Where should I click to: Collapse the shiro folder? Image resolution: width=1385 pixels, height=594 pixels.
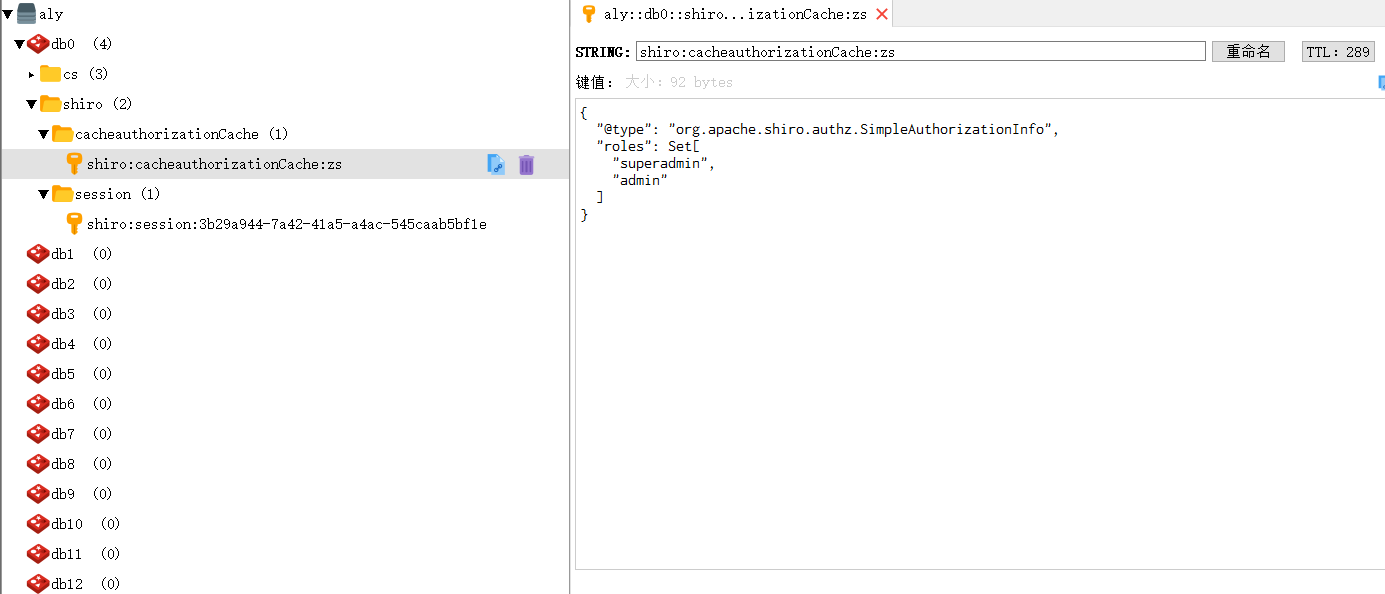[x=31, y=103]
